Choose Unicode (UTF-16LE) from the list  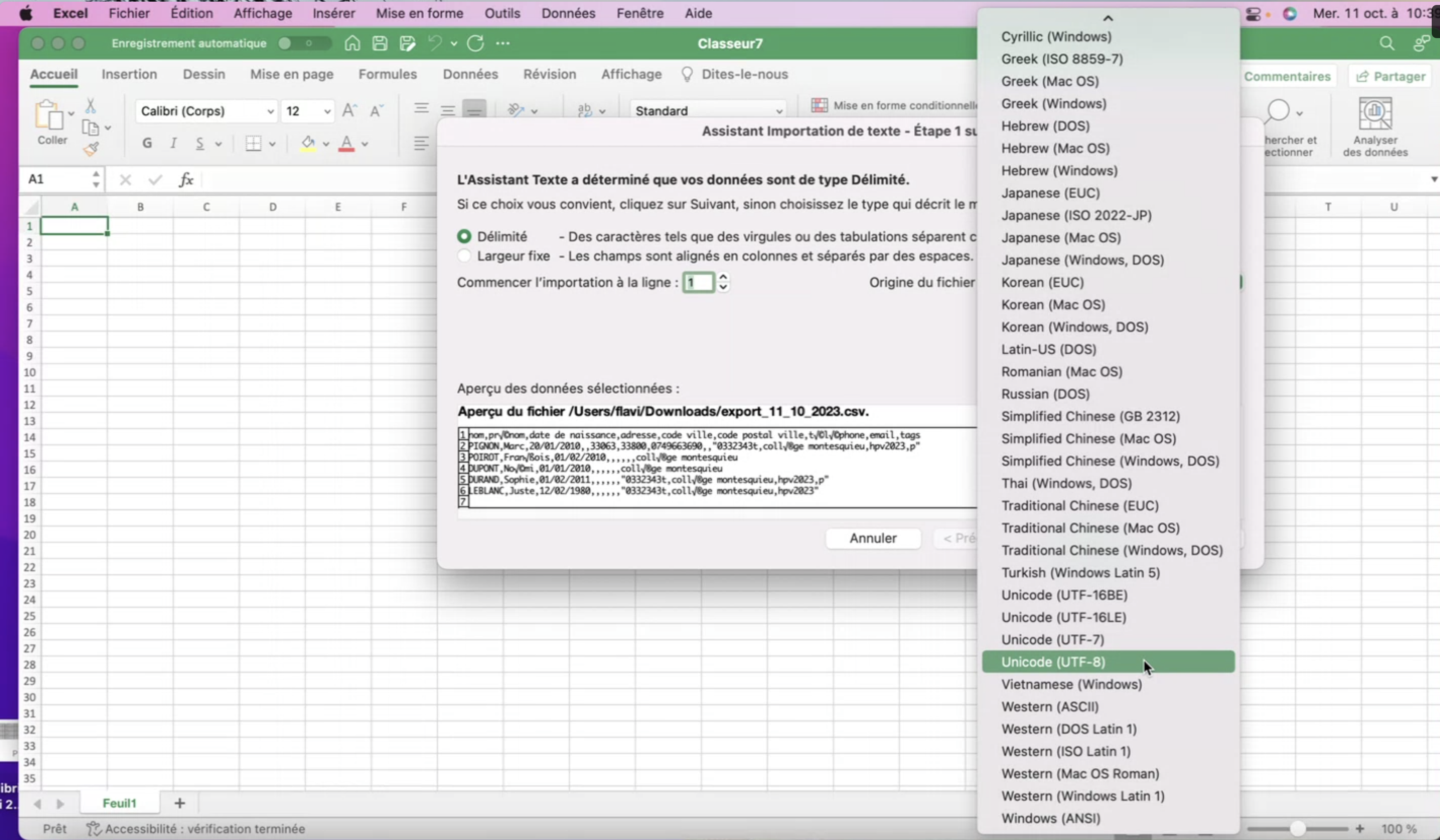coord(1108,617)
